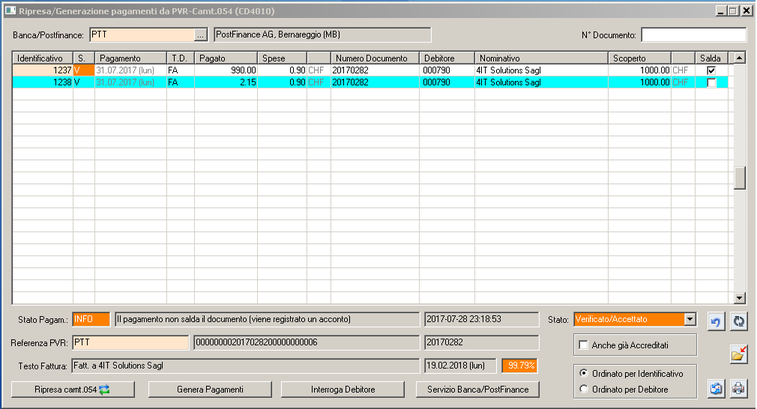Open the Banca/Postfinance lookup ellipsis button
This screenshot has width=757, height=409.
[200, 34]
